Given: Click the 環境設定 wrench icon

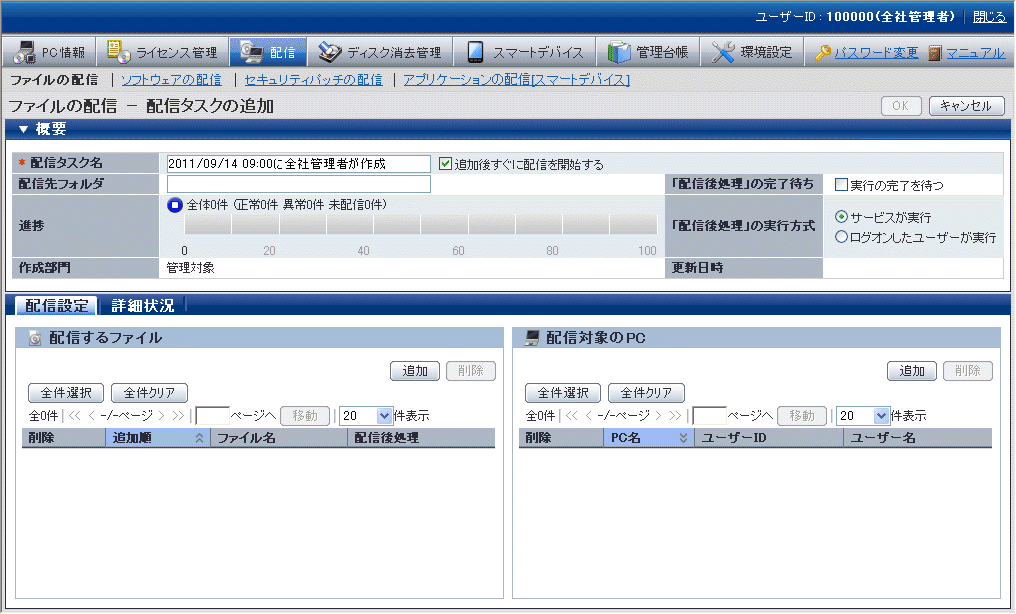Looking at the screenshot, I should tap(722, 52).
